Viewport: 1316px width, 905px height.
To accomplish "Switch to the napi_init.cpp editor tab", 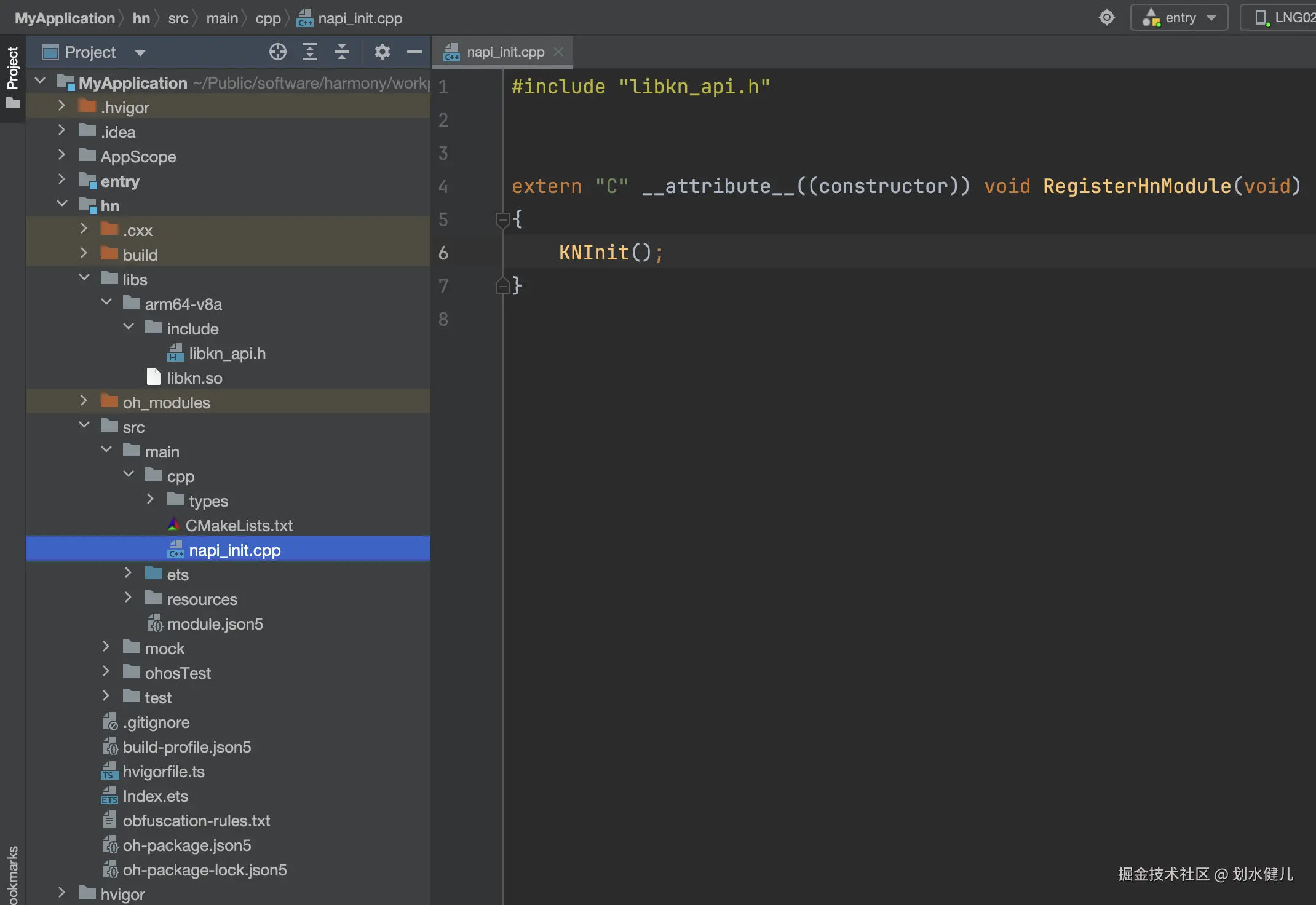I will 505,52.
